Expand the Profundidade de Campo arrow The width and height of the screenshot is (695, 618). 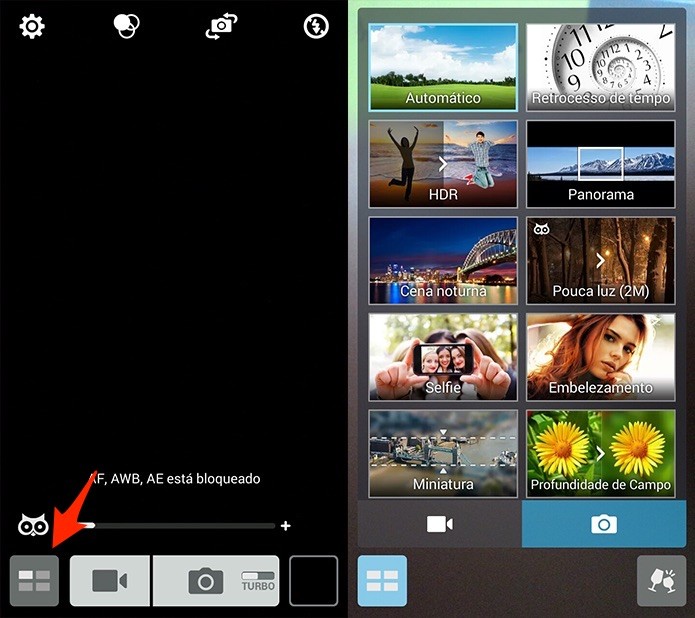tap(601, 454)
